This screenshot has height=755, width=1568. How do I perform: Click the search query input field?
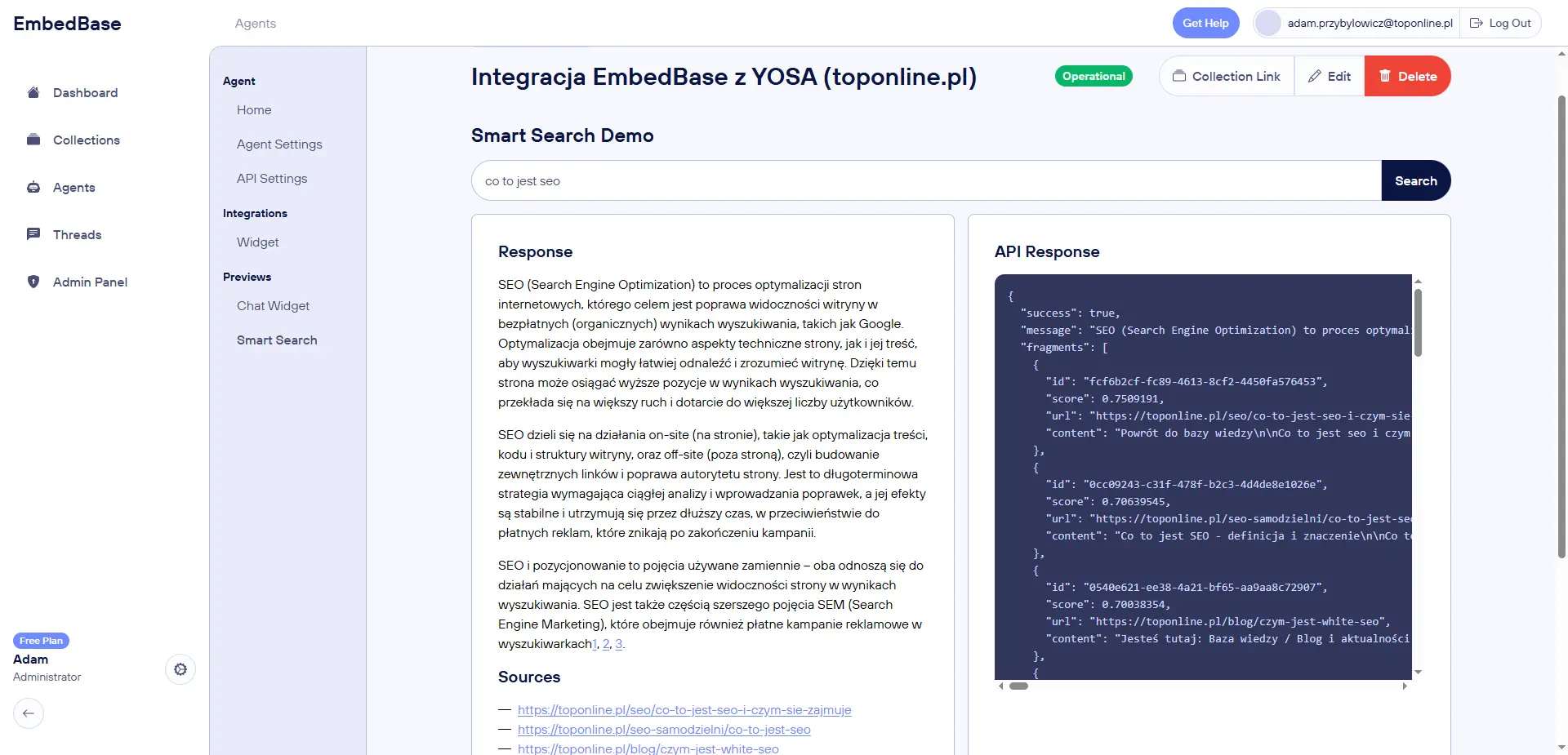tap(926, 180)
